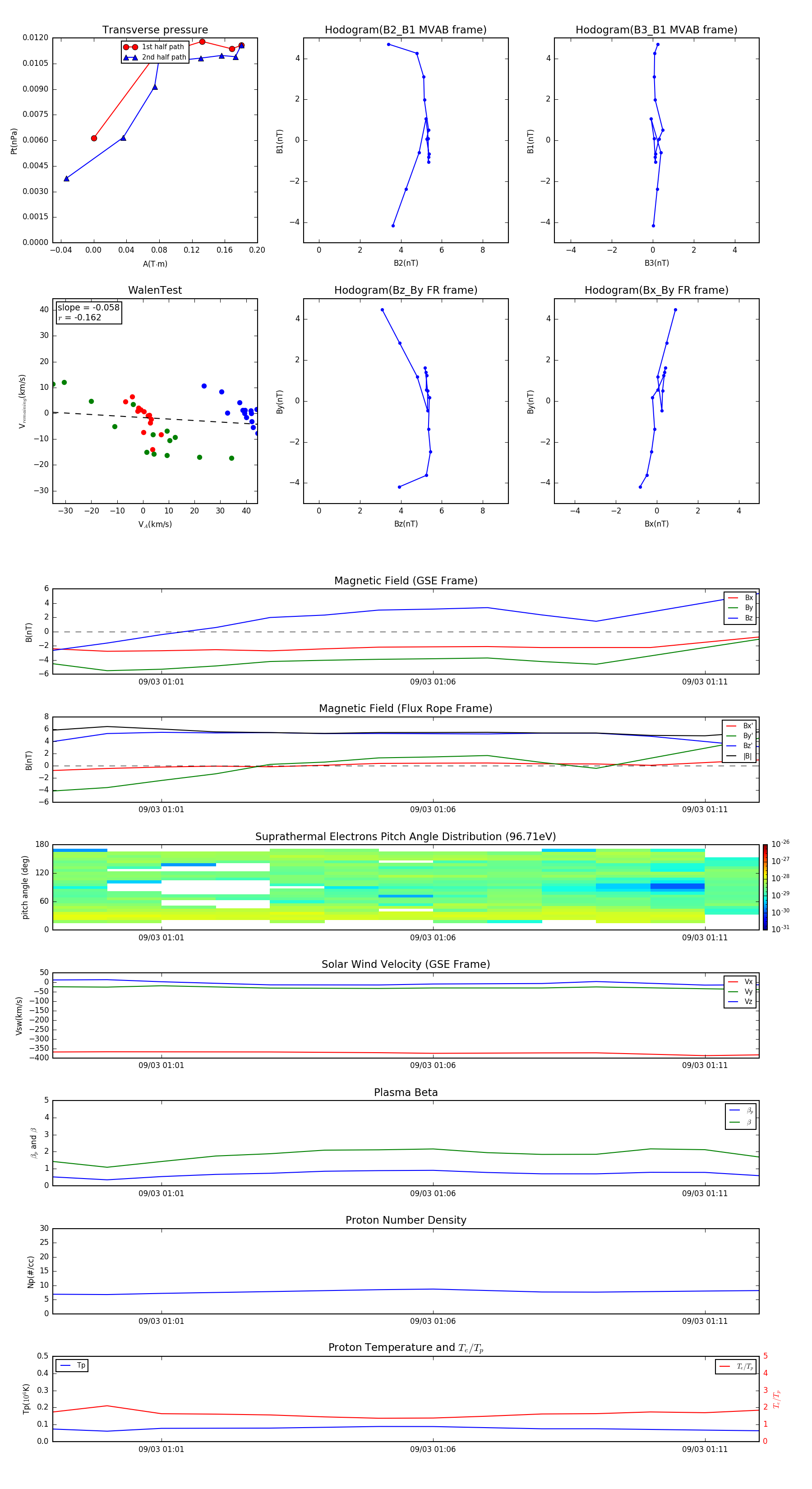Click the red 'Te/Tp' right axis label

[777, 1399]
